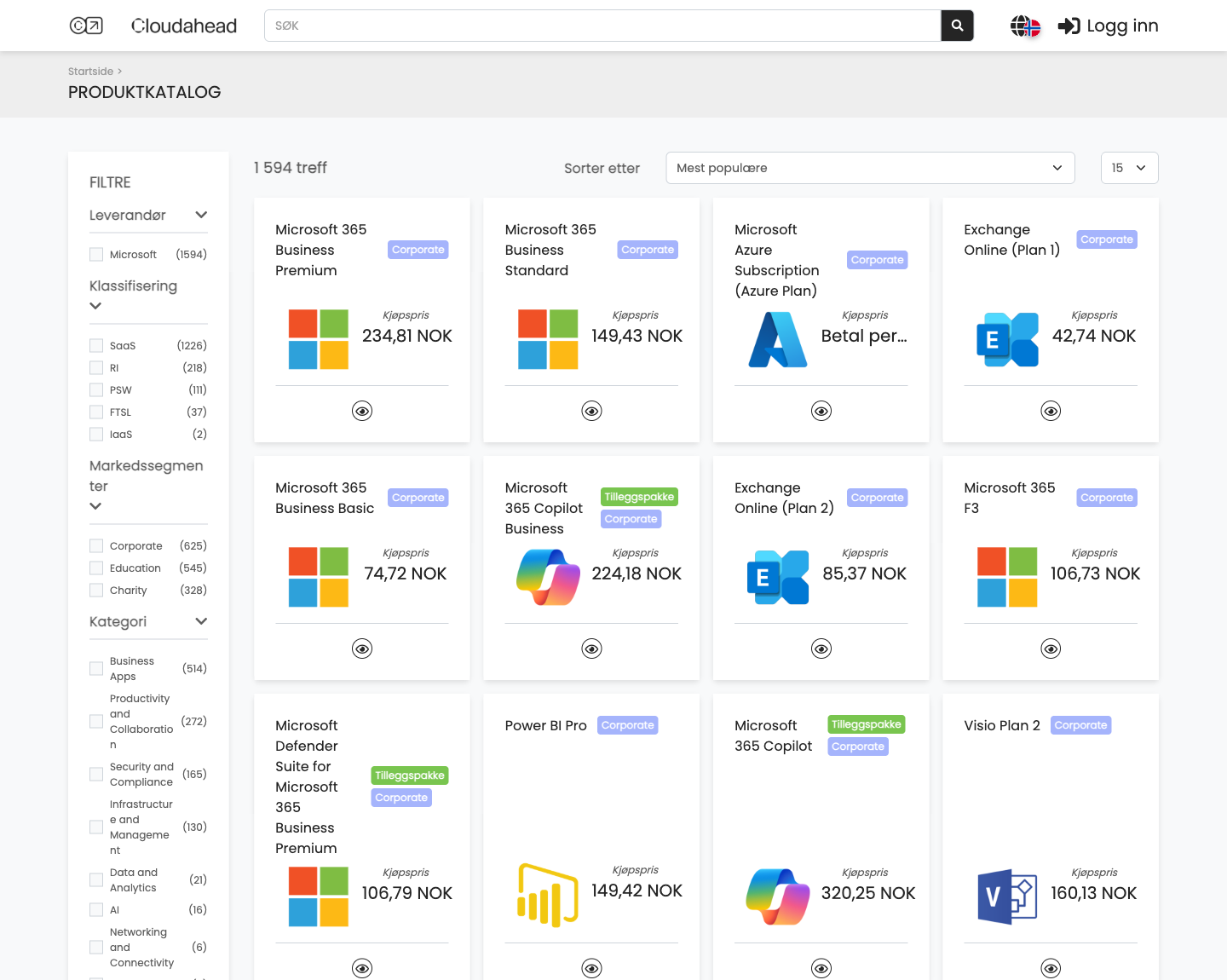Click the Cloudahead logo icon
Image resolution: width=1227 pixels, height=980 pixels.
click(86, 26)
